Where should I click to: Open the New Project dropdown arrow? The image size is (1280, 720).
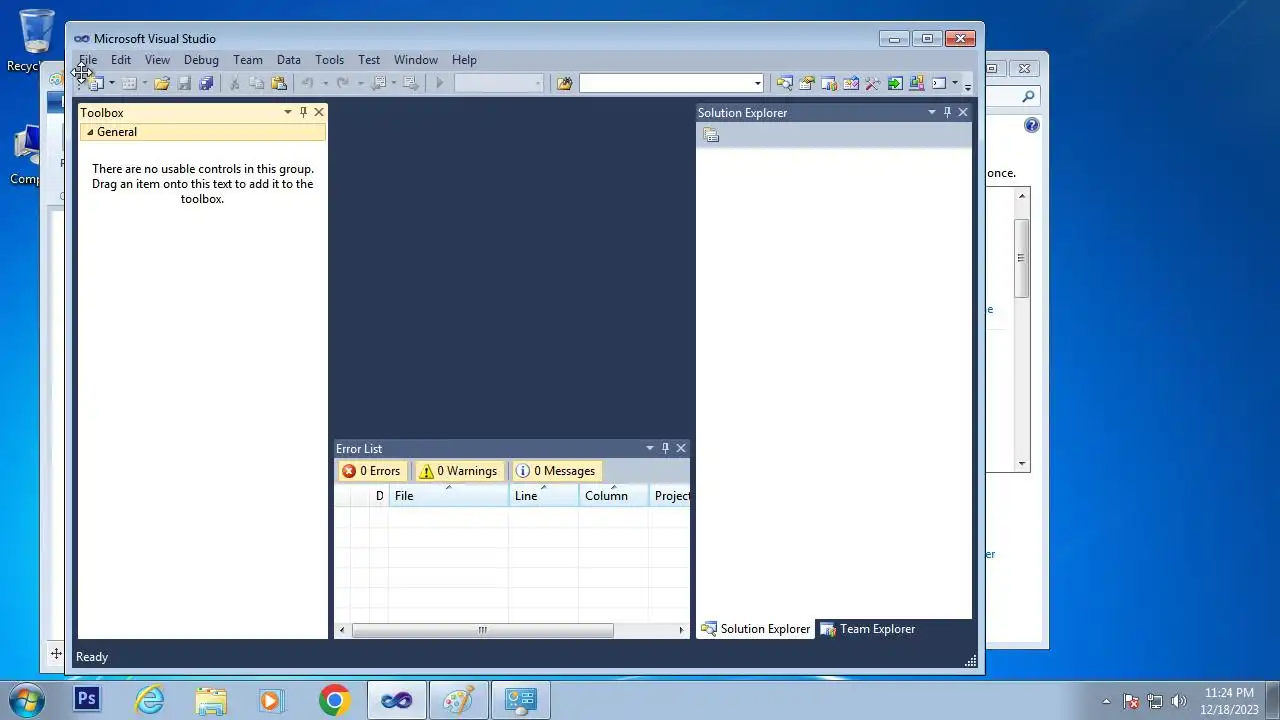click(111, 84)
